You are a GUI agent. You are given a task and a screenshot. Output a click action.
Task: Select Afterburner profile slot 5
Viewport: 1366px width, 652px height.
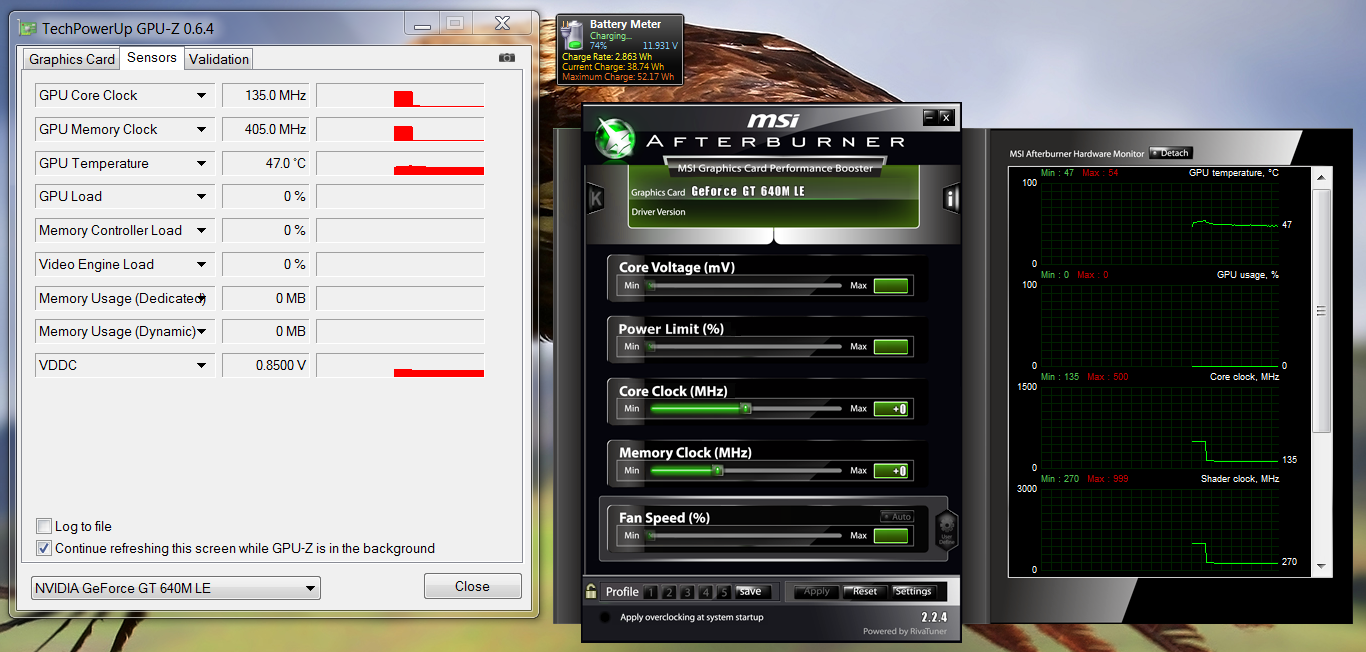pyautogui.click(x=724, y=592)
